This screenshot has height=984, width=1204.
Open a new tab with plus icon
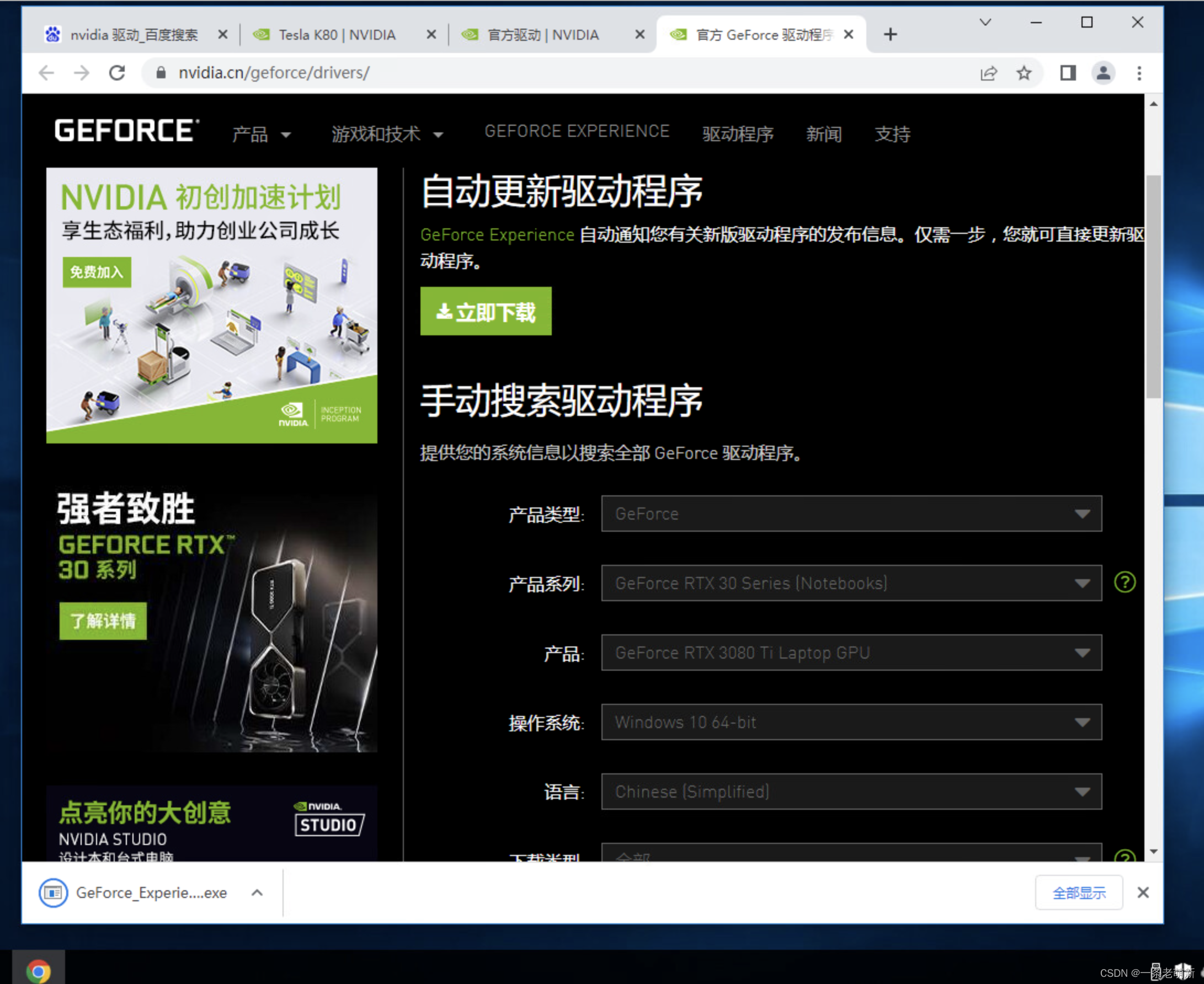pos(891,35)
